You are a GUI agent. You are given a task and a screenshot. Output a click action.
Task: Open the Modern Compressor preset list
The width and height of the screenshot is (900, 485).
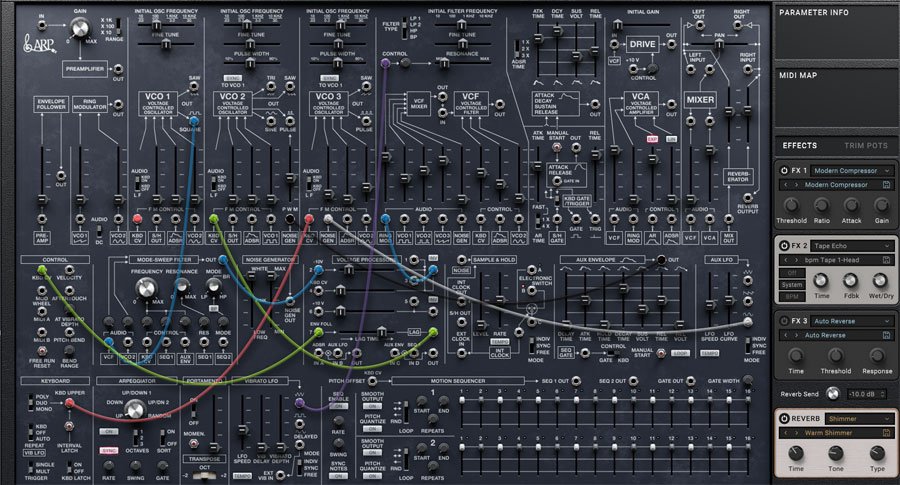point(836,185)
